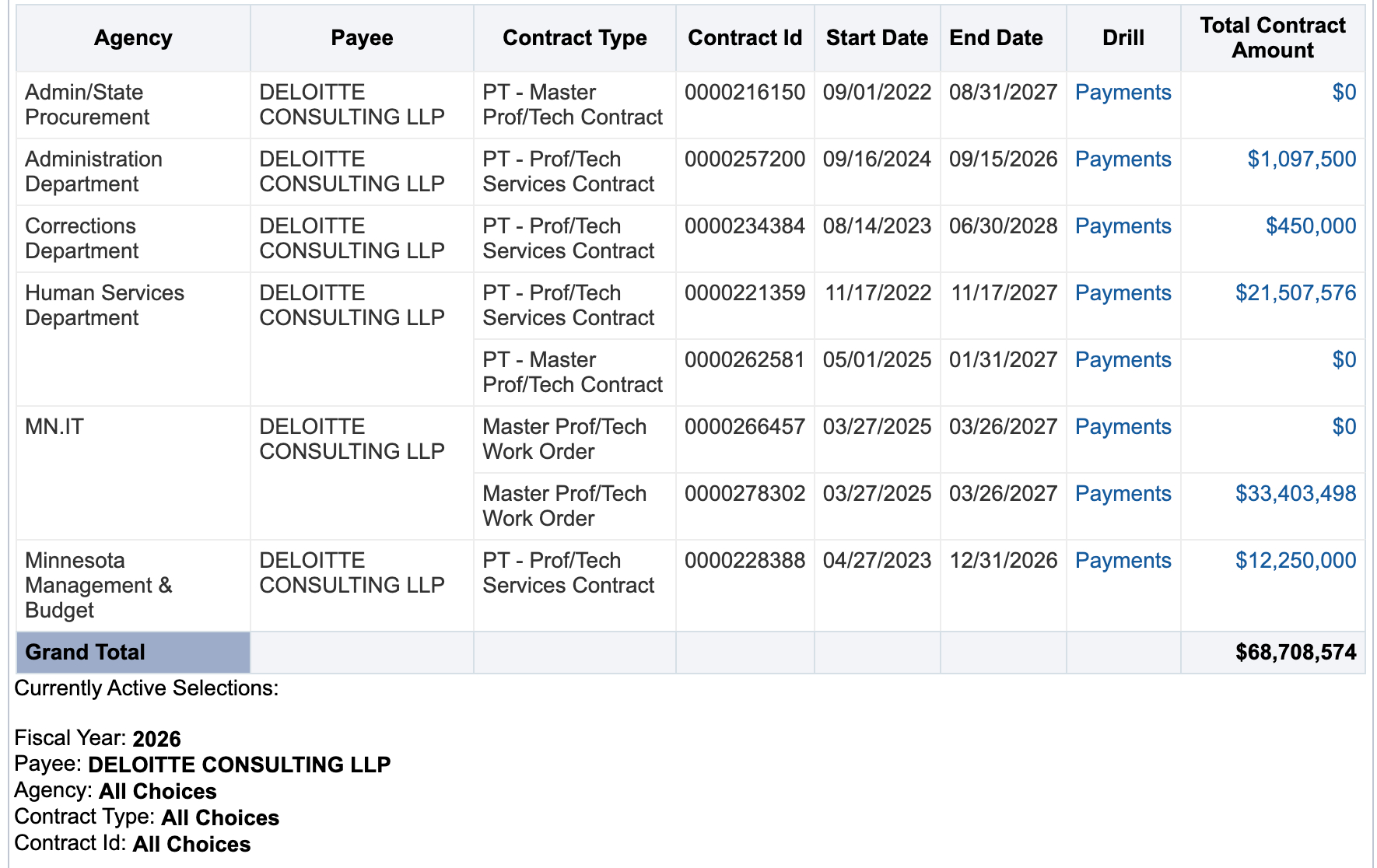Viewport: 1377px width, 868px height.
Task: Open Payments link for contract 0000257200
Action: coord(1123,159)
